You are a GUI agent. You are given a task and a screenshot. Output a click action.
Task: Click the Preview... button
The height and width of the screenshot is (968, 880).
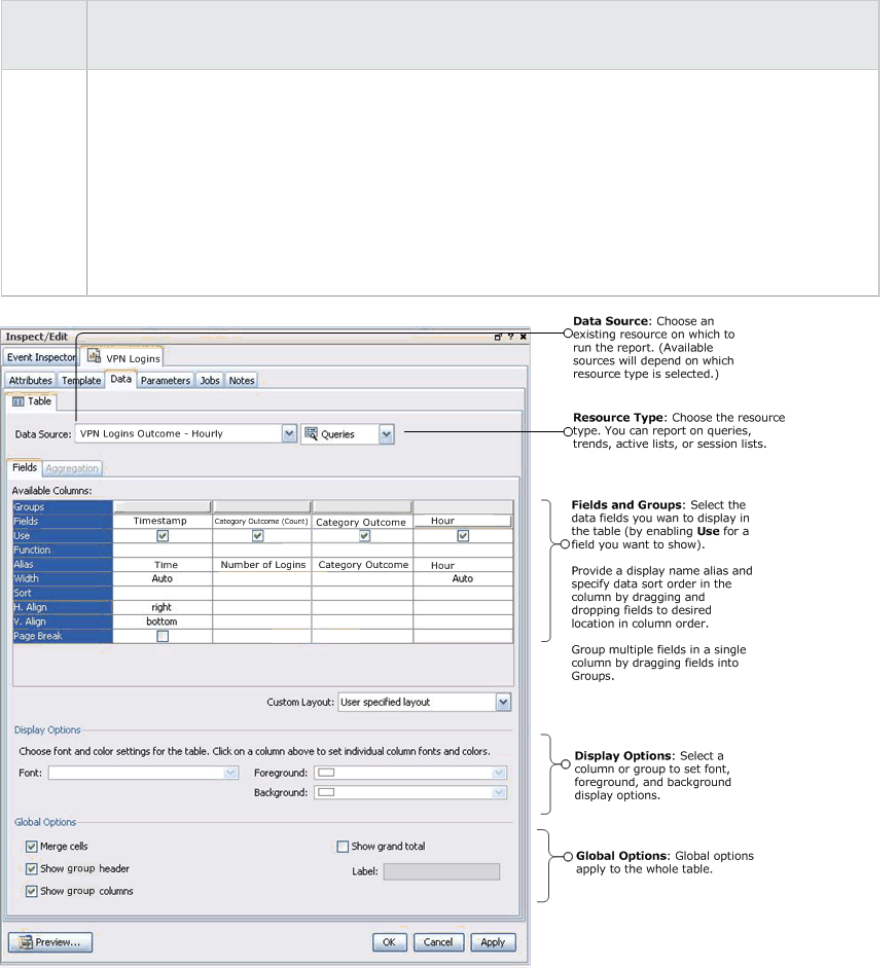[x=50, y=942]
